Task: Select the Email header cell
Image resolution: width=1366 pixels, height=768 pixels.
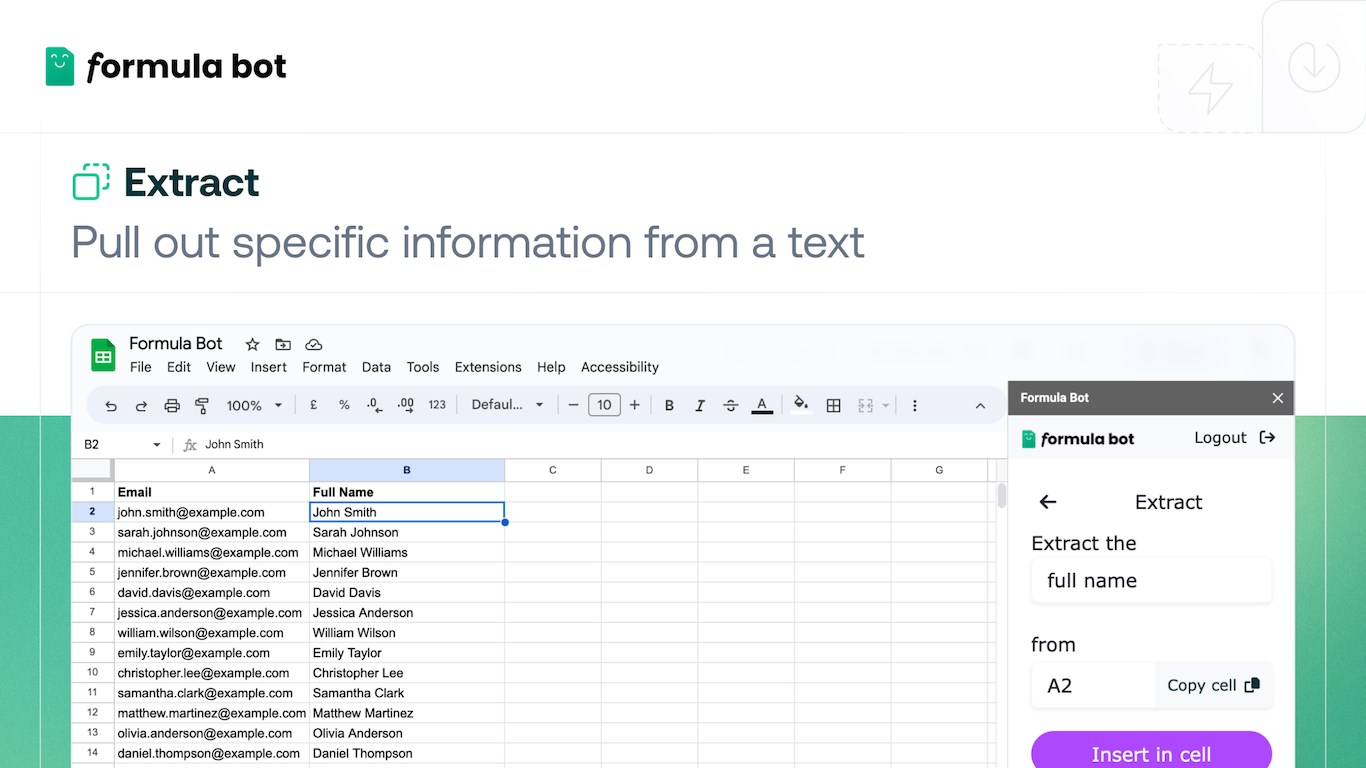Action: click(212, 492)
